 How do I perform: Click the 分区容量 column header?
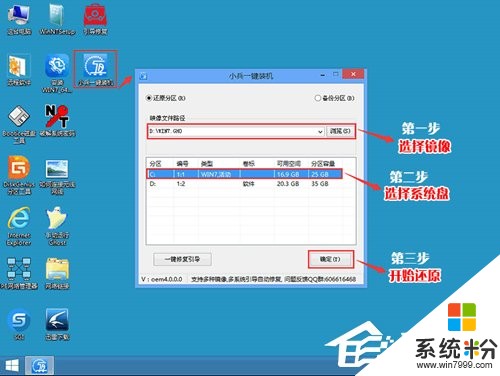click(x=323, y=164)
